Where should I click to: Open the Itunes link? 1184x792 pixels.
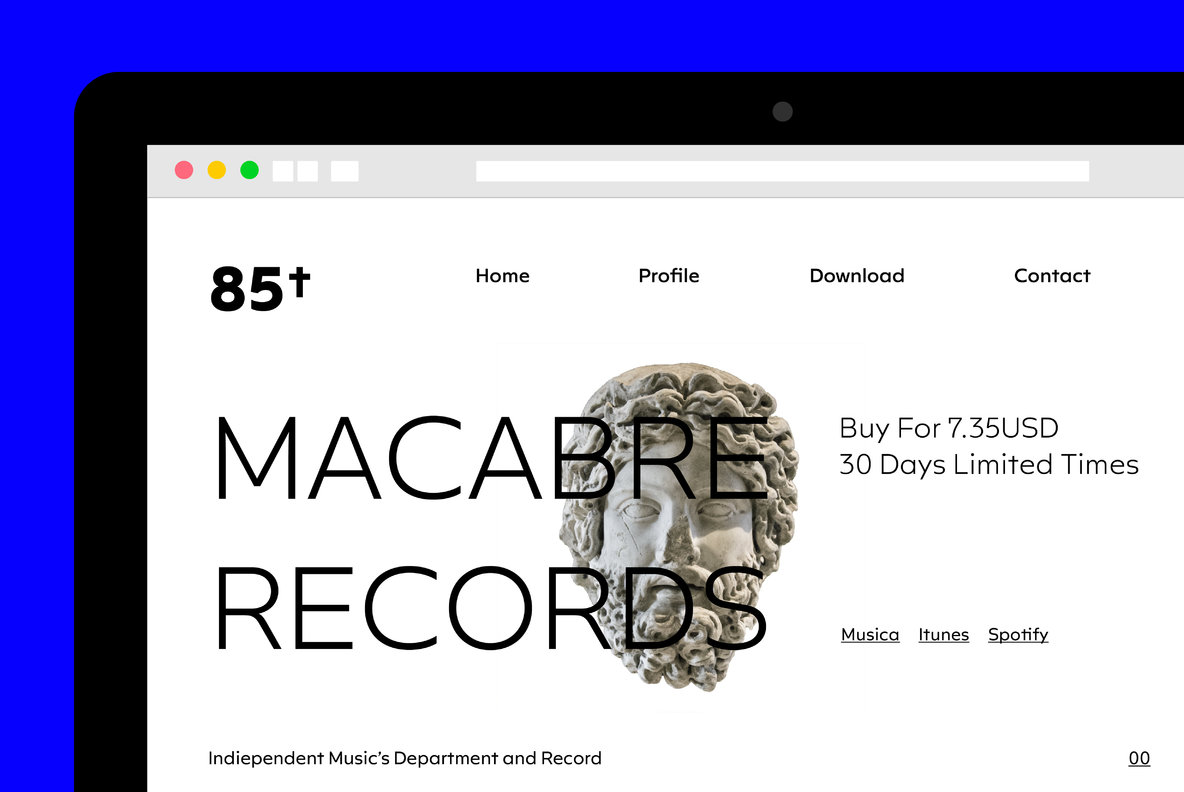[x=943, y=634]
